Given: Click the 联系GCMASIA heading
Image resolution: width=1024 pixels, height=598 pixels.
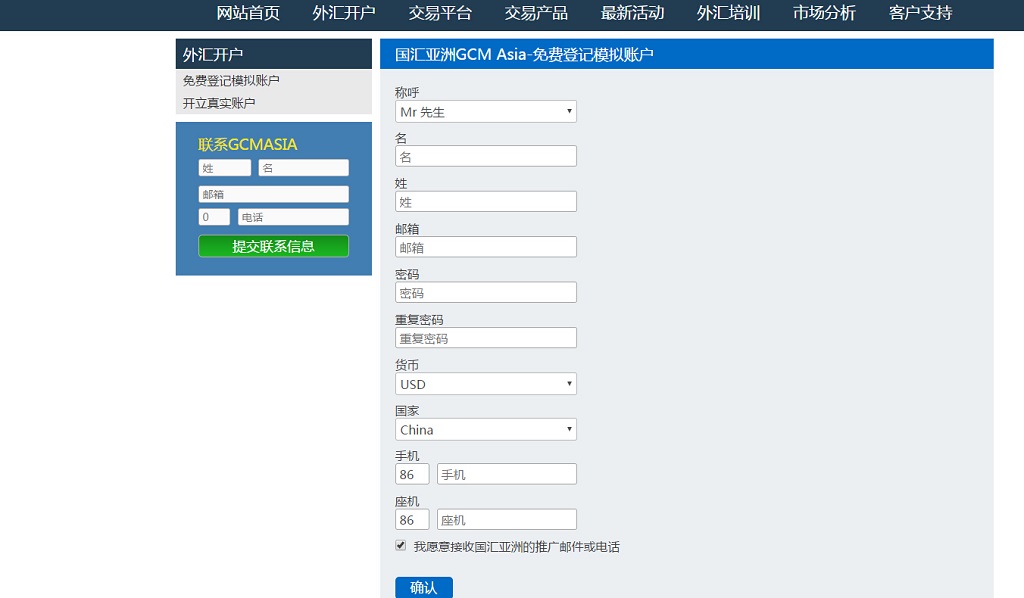Looking at the screenshot, I should coord(248,144).
